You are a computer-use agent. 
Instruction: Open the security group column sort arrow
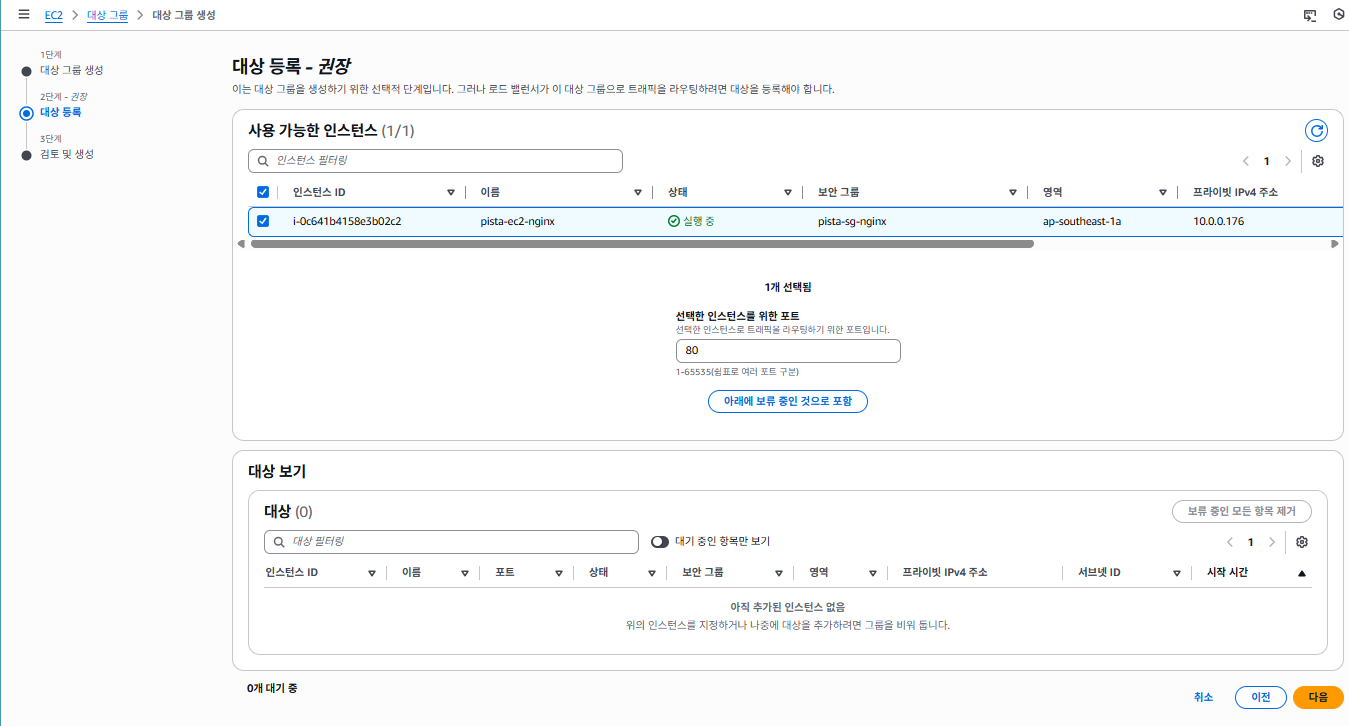pos(1013,192)
